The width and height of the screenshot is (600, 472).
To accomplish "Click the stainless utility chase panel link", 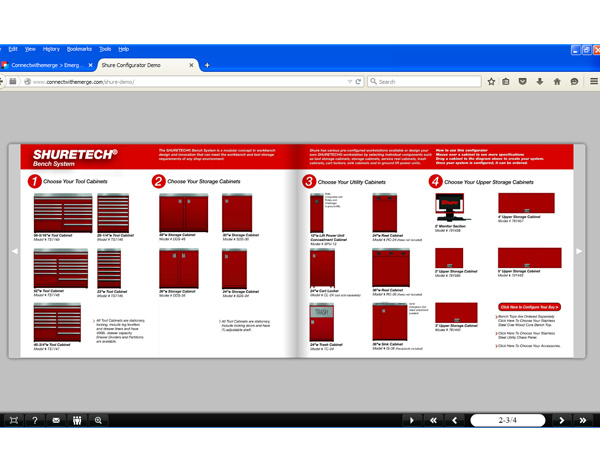I will pyautogui.click(x=525, y=335).
